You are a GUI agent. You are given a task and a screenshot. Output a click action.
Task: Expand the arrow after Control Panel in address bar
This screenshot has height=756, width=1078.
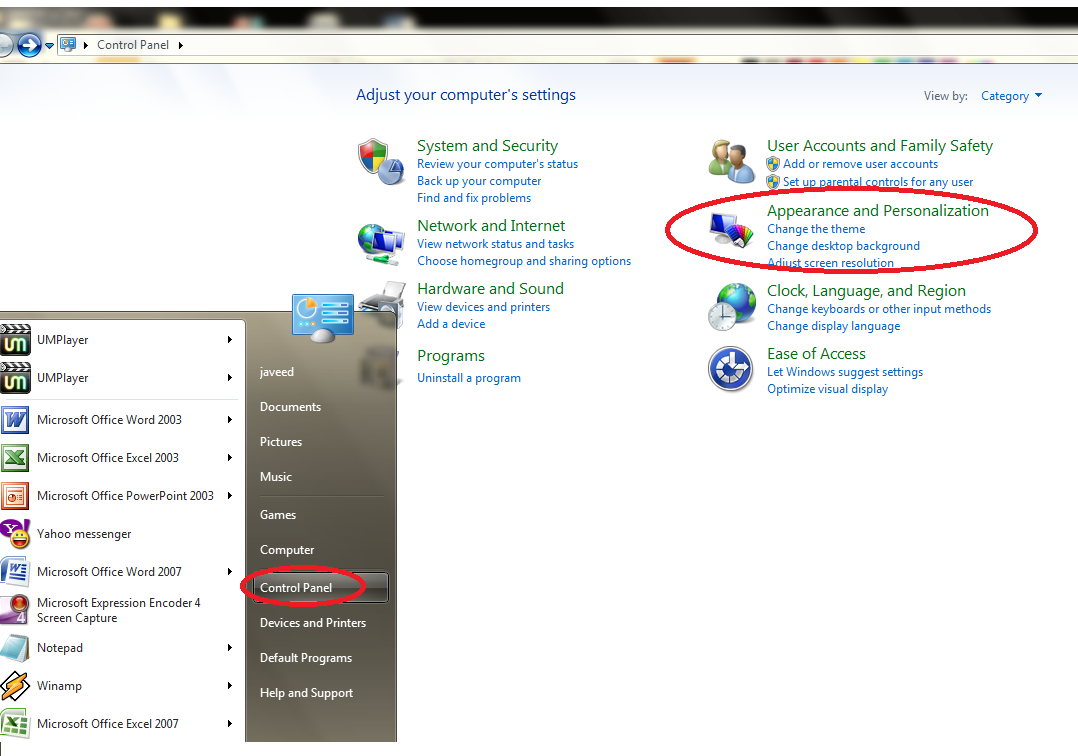point(181,45)
